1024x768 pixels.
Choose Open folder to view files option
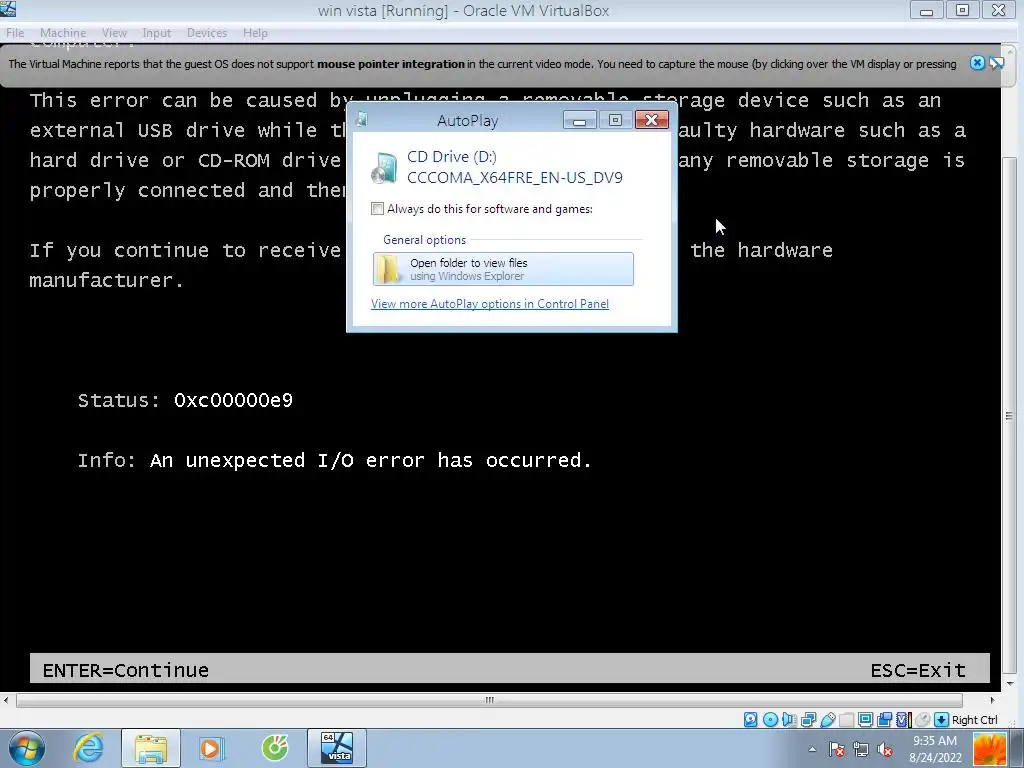(x=503, y=269)
